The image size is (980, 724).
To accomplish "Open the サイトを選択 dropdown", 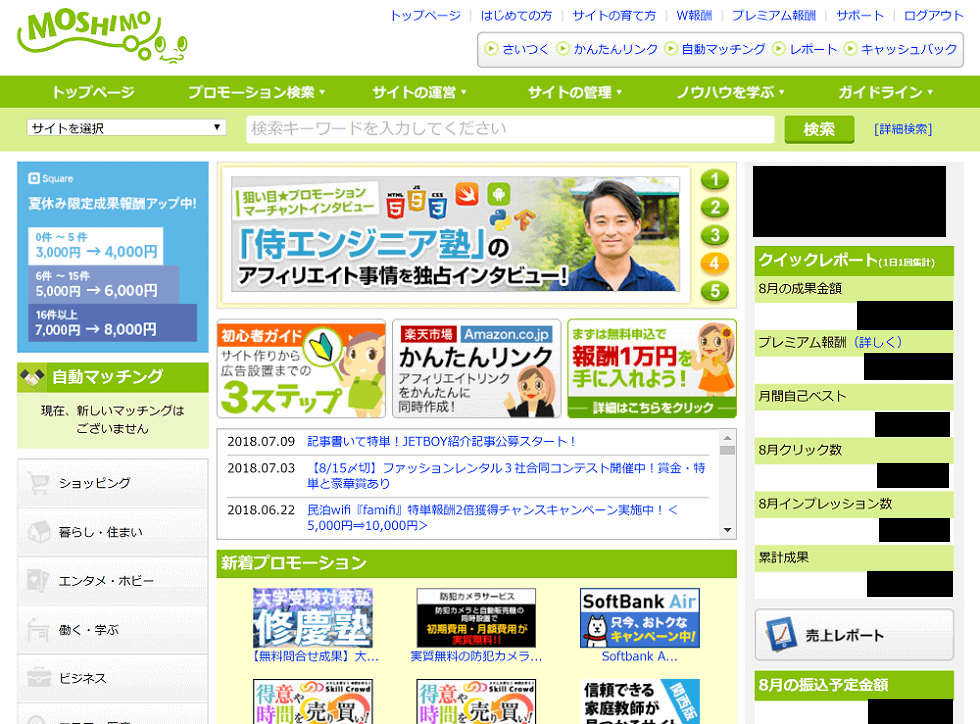I will pos(126,128).
